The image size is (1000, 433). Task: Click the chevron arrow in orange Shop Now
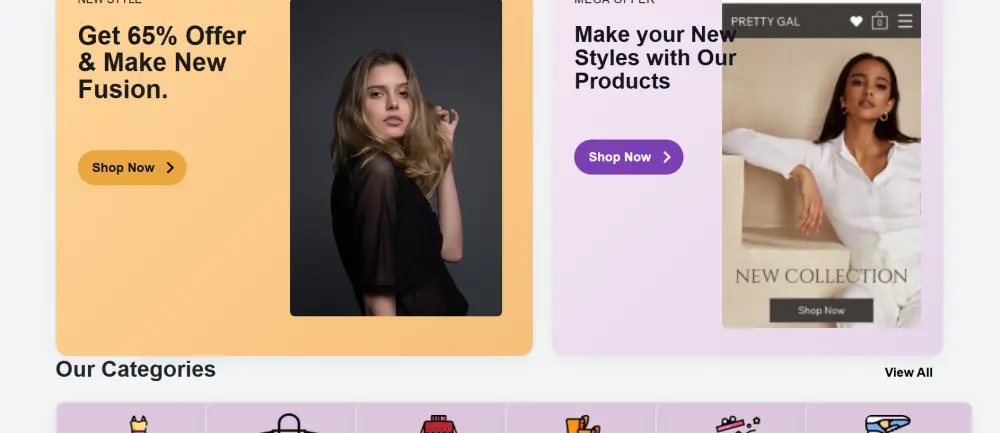tap(170, 168)
